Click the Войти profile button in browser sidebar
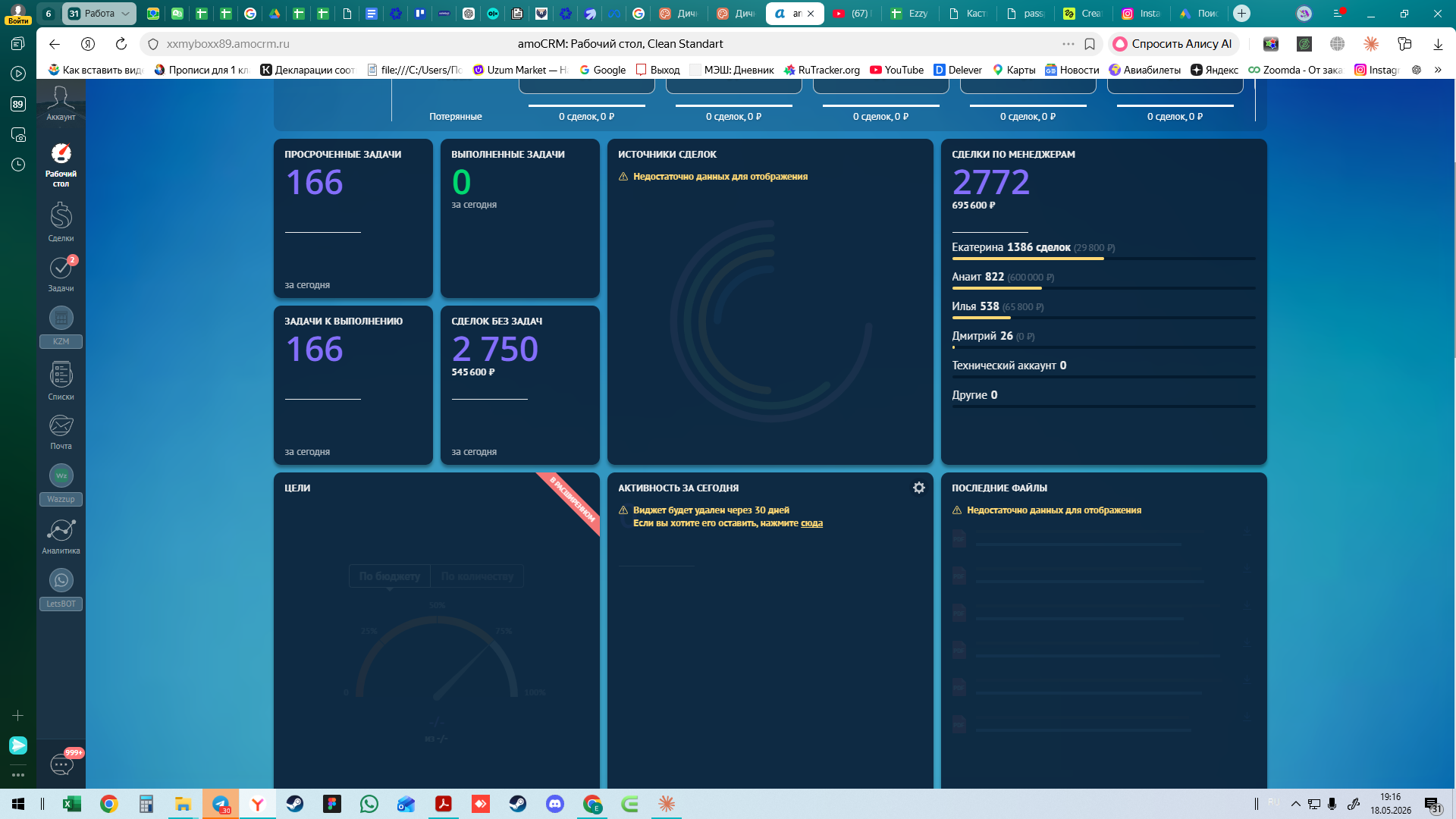 (x=18, y=14)
